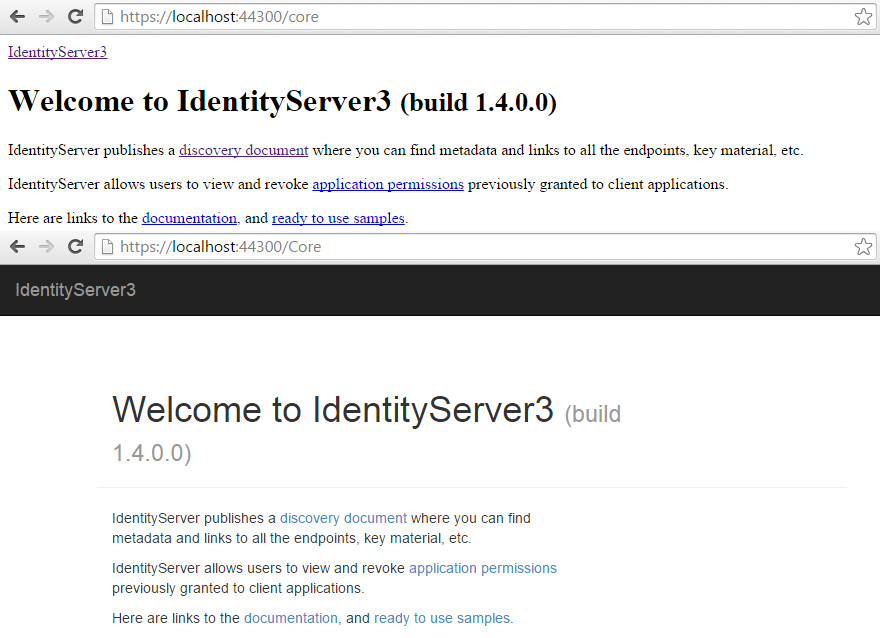Reload the page in the bottom browser window
Viewport: 880px width, 638px height.
[x=75, y=247]
